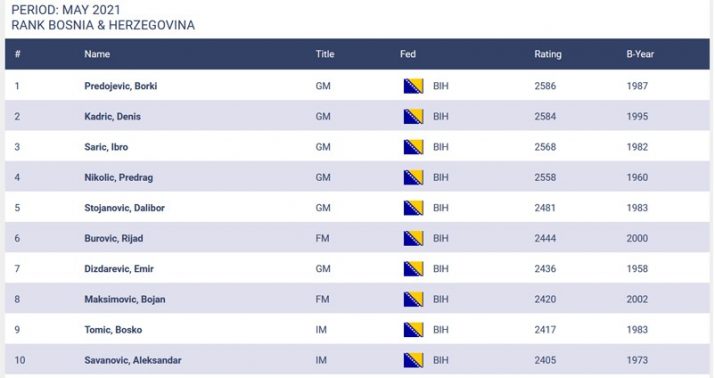Select the Bosnian flag in Saric's row
This screenshot has width=715, height=378.
413,147
